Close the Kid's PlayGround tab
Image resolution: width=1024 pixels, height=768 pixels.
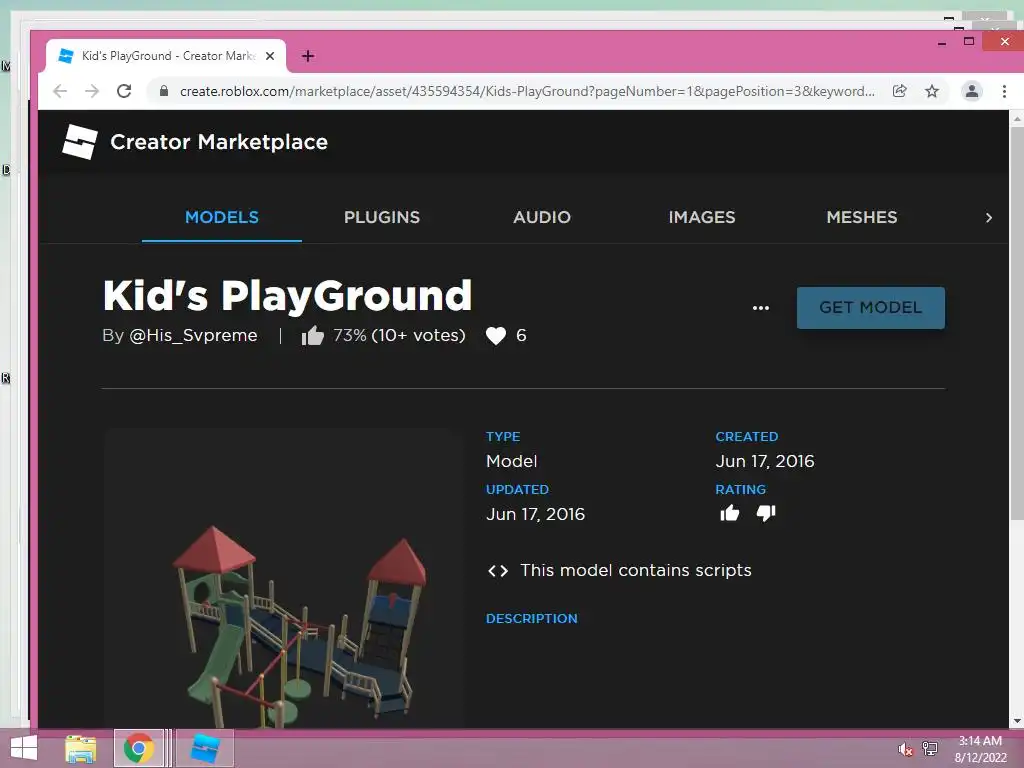[270, 56]
